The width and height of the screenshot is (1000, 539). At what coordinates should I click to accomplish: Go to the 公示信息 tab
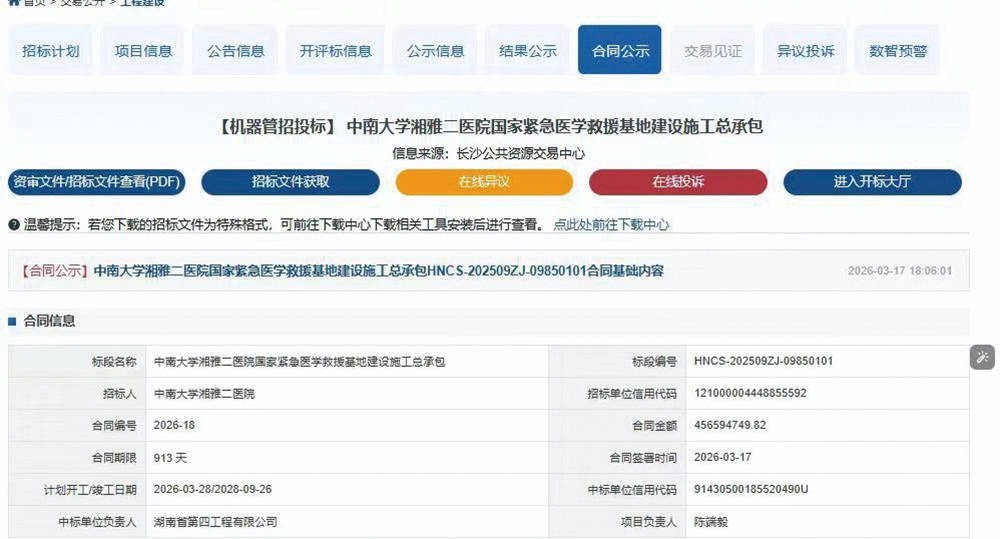coord(436,51)
